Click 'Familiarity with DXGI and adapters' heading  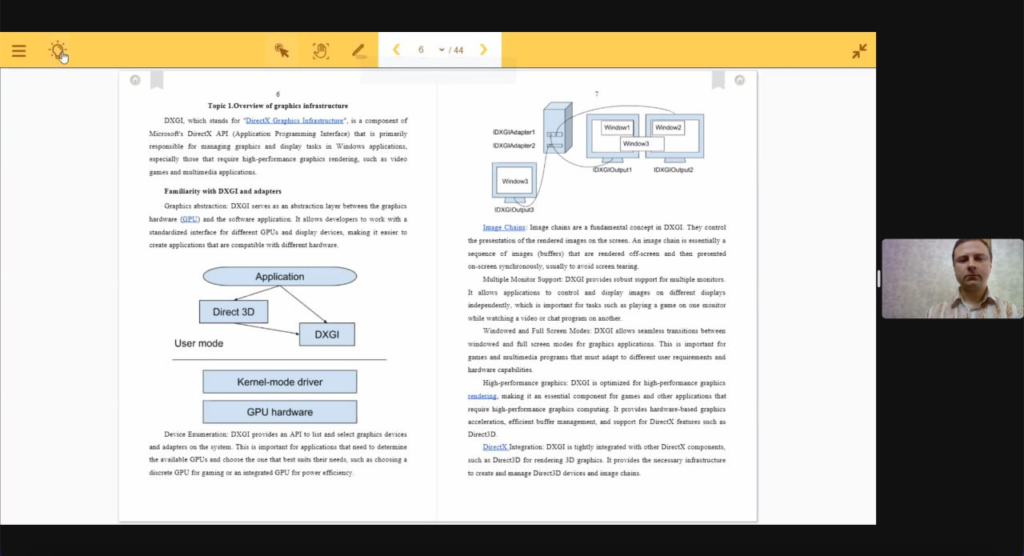(x=223, y=191)
